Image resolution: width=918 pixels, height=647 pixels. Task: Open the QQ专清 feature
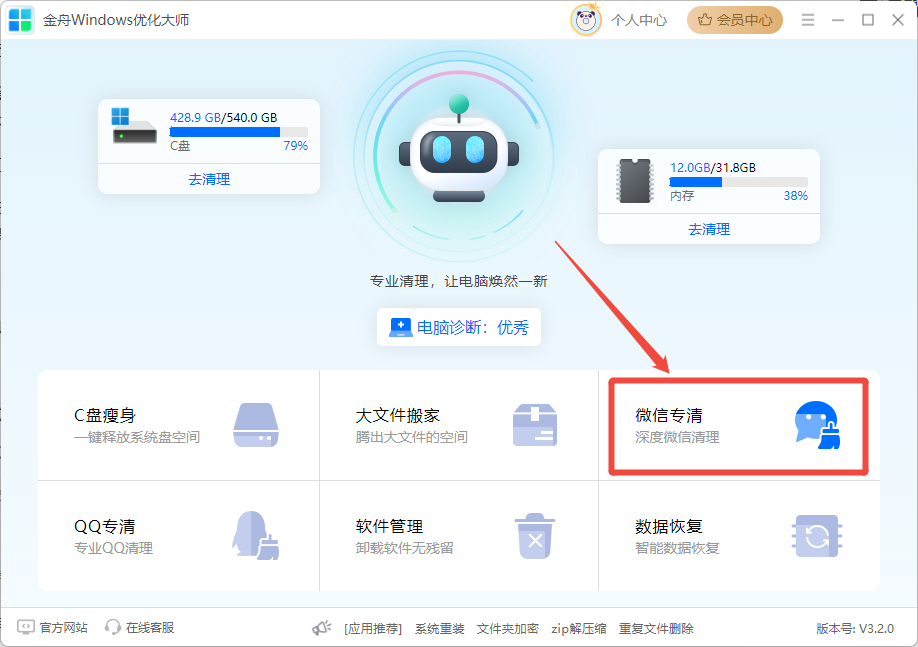[x=179, y=536]
